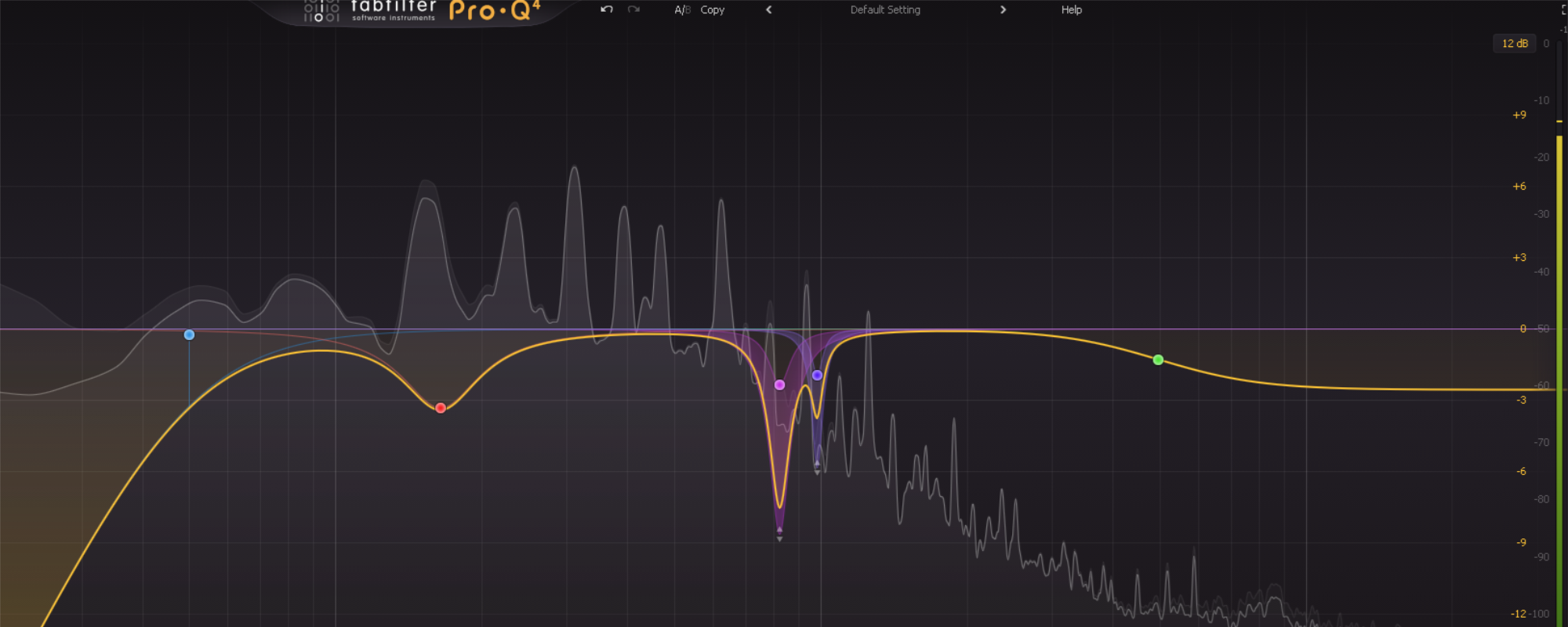Select the green high-shelf EQ band node

coord(1158,360)
